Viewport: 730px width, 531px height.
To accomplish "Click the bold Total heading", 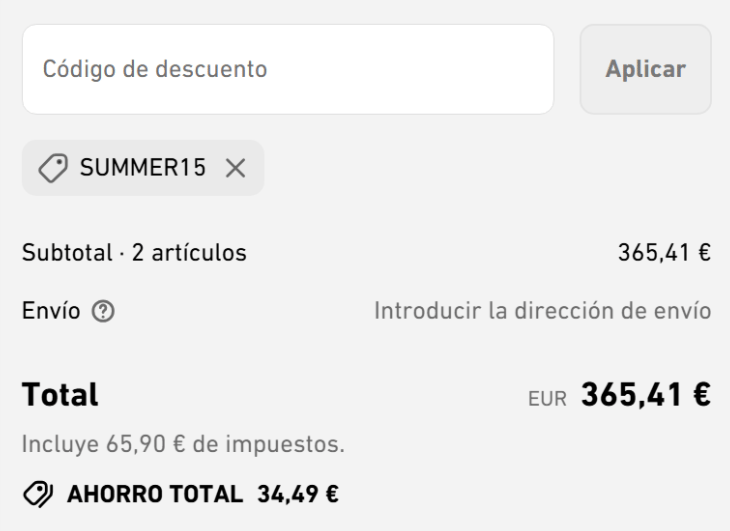I will (60, 396).
